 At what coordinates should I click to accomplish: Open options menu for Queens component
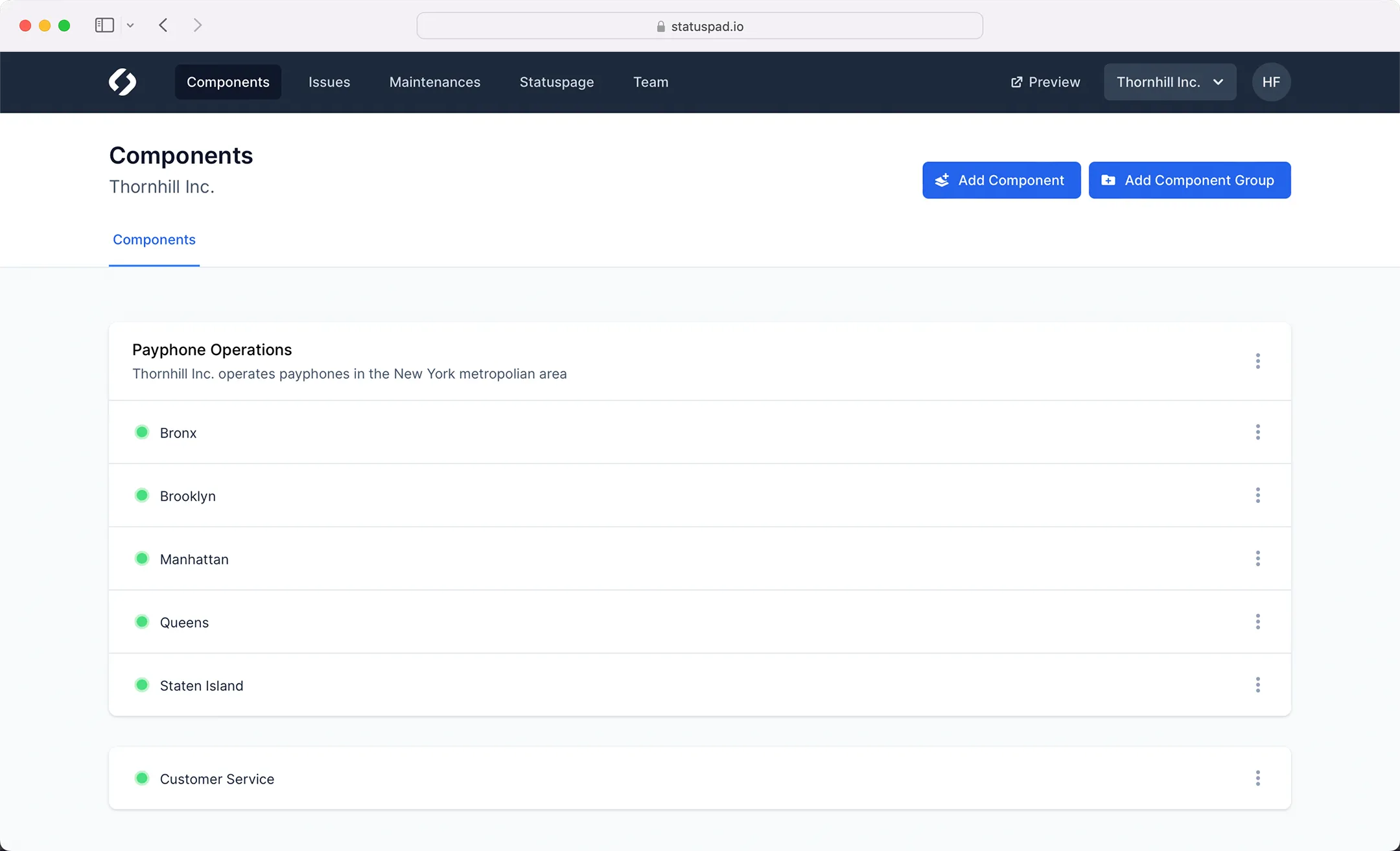click(x=1258, y=622)
